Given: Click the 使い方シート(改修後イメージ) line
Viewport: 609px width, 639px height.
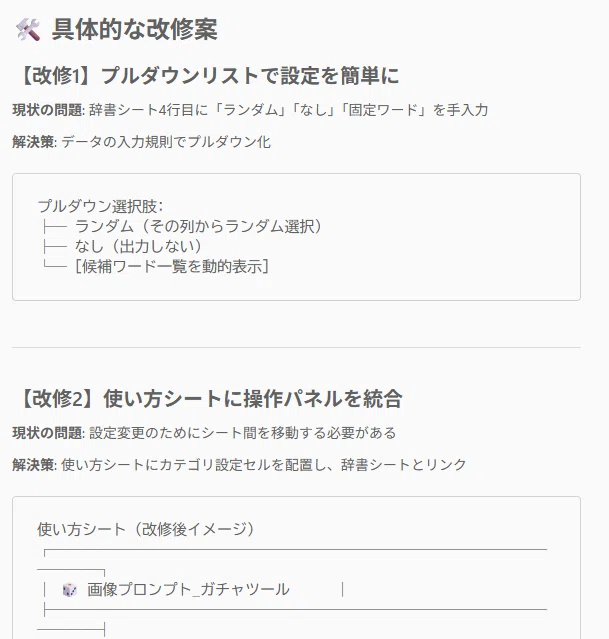Looking at the screenshot, I should pos(146,529).
